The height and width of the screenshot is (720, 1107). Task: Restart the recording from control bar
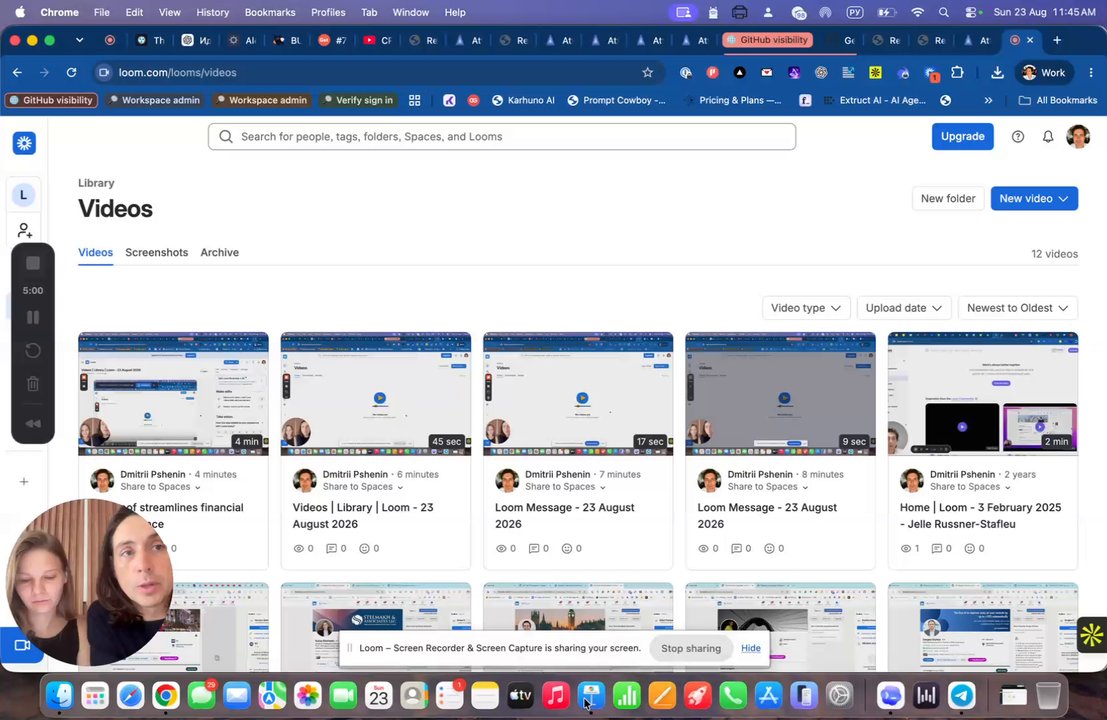coord(33,350)
